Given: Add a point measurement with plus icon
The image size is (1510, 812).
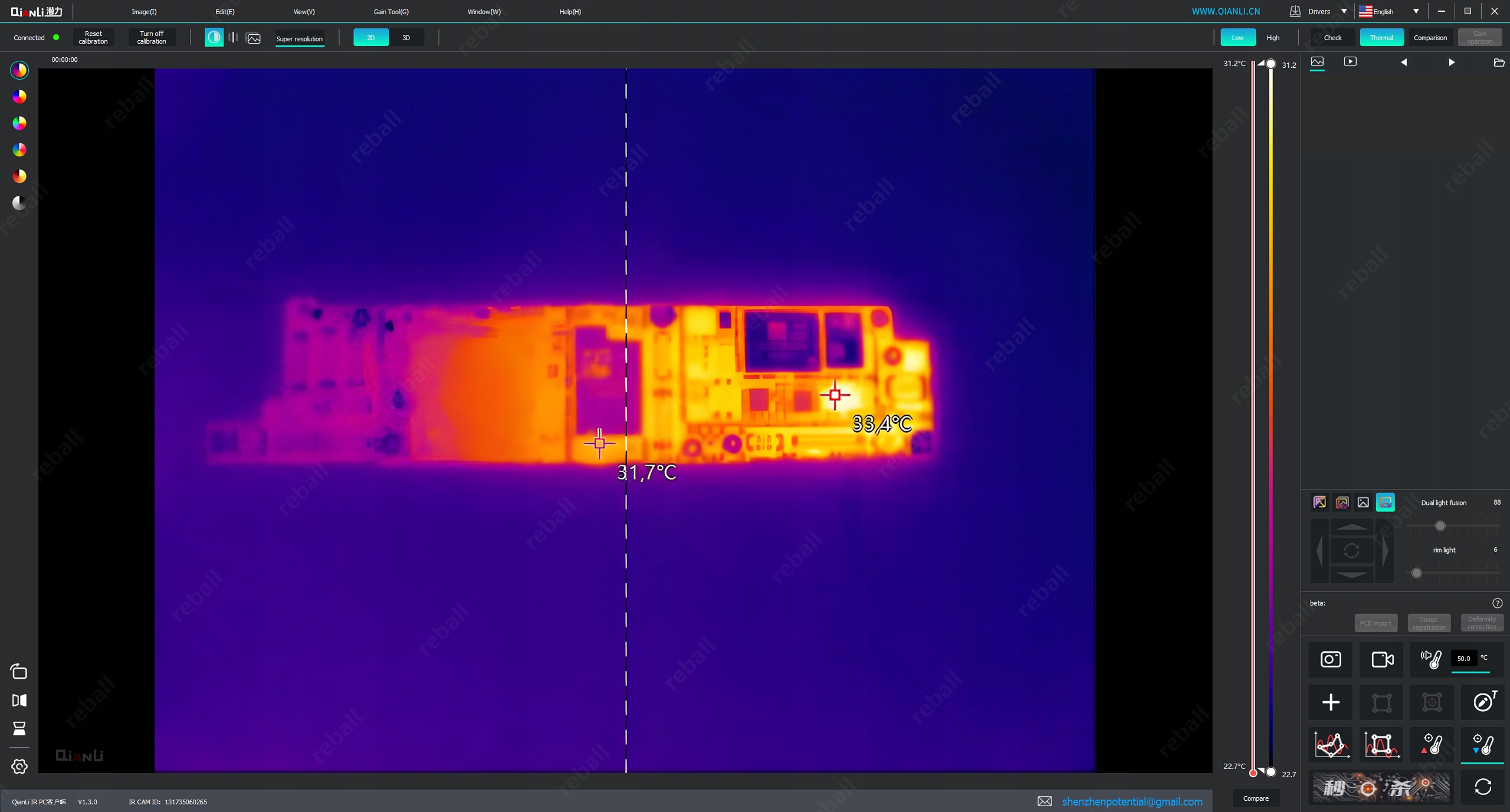Looking at the screenshot, I should [1330, 702].
